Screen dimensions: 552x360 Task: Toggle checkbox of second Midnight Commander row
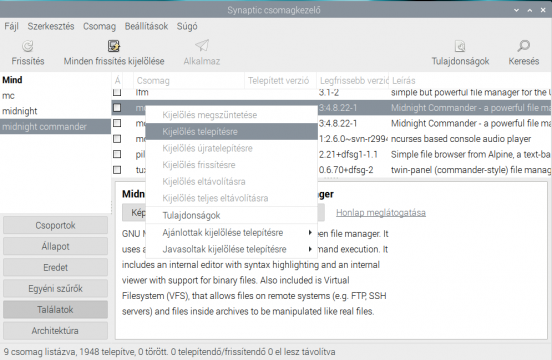[117, 123]
